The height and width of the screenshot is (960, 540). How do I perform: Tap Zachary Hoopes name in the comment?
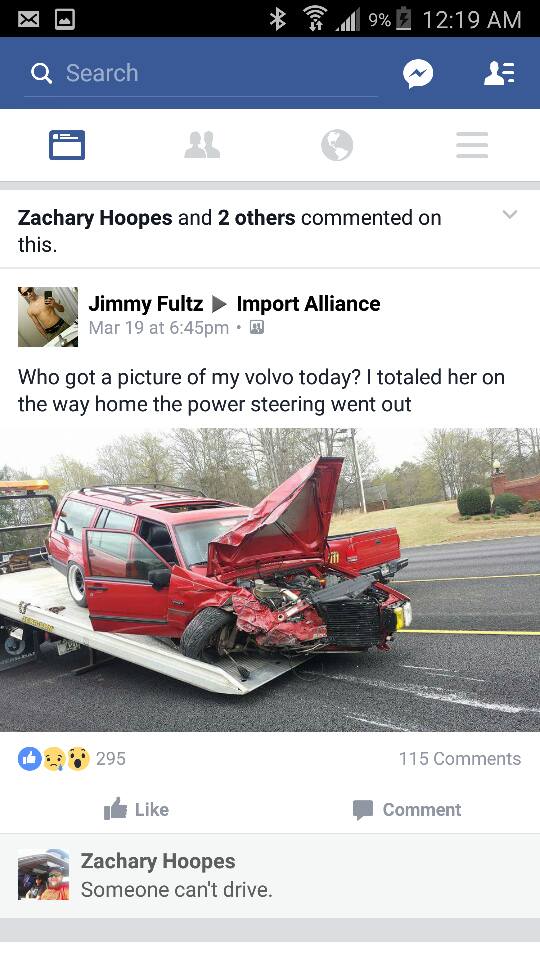tap(158, 861)
